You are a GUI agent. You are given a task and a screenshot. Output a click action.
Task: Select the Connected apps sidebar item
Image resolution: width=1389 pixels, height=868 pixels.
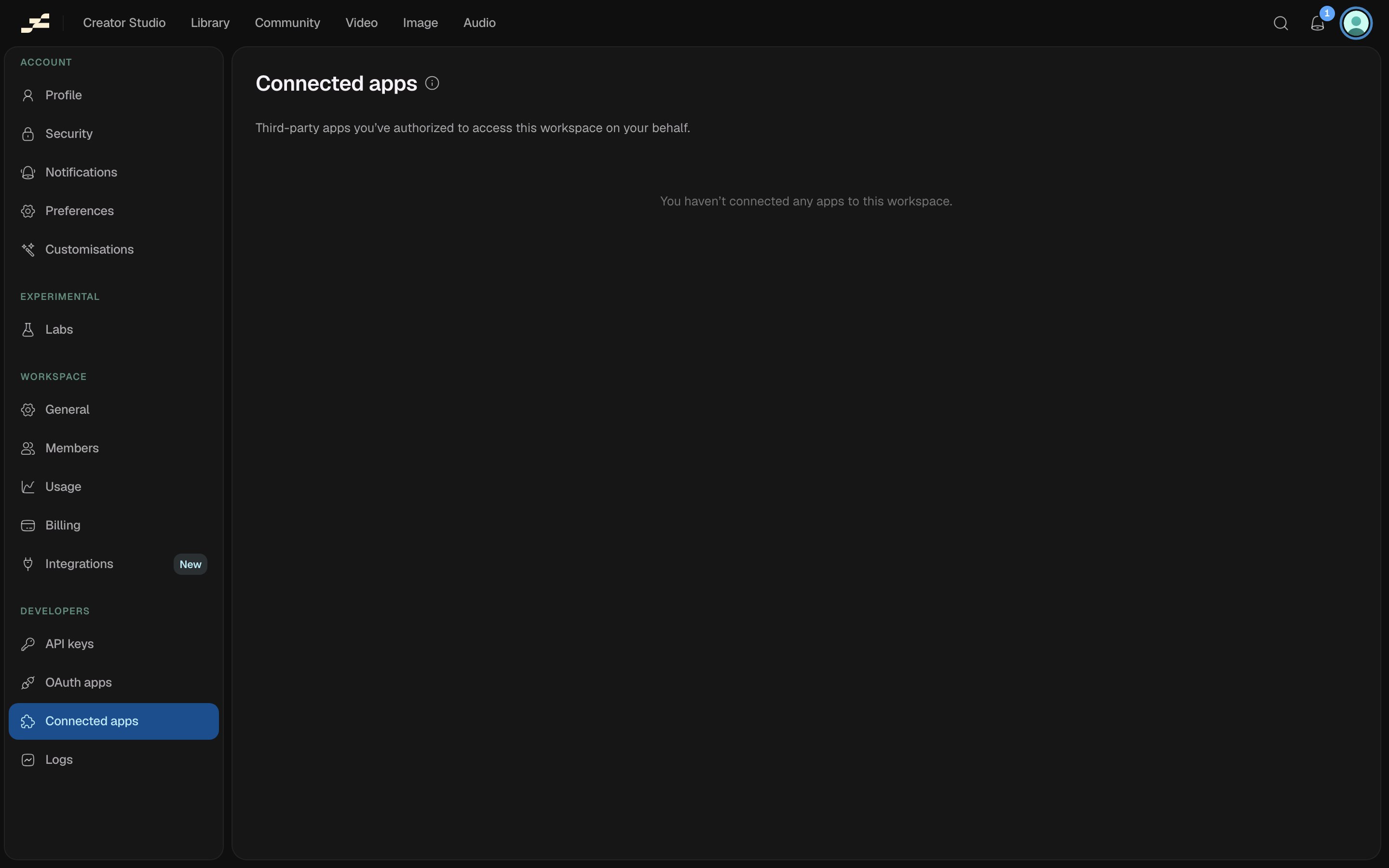pyautogui.click(x=114, y=721)
